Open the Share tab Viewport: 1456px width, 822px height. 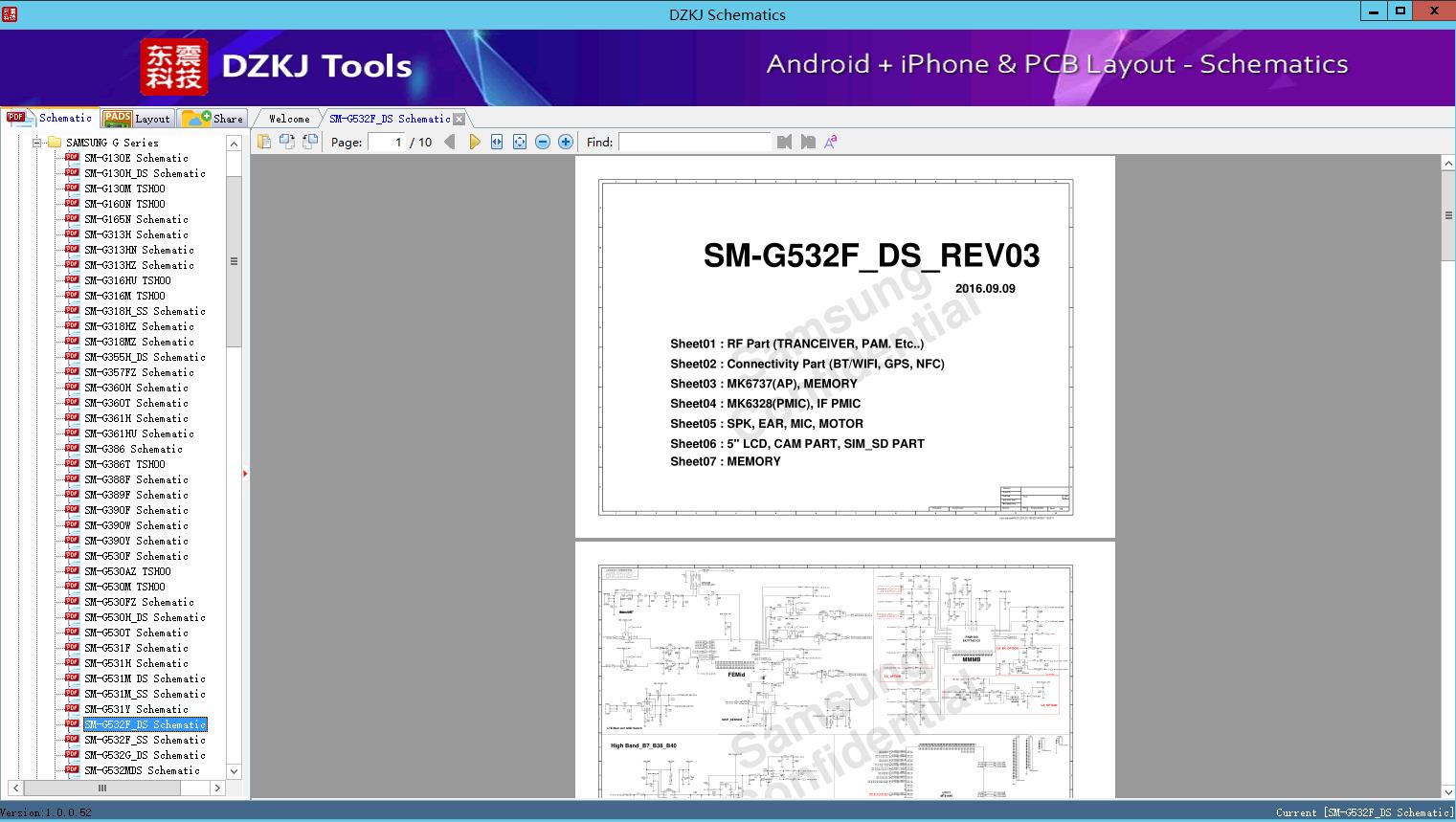click(213, 119)
